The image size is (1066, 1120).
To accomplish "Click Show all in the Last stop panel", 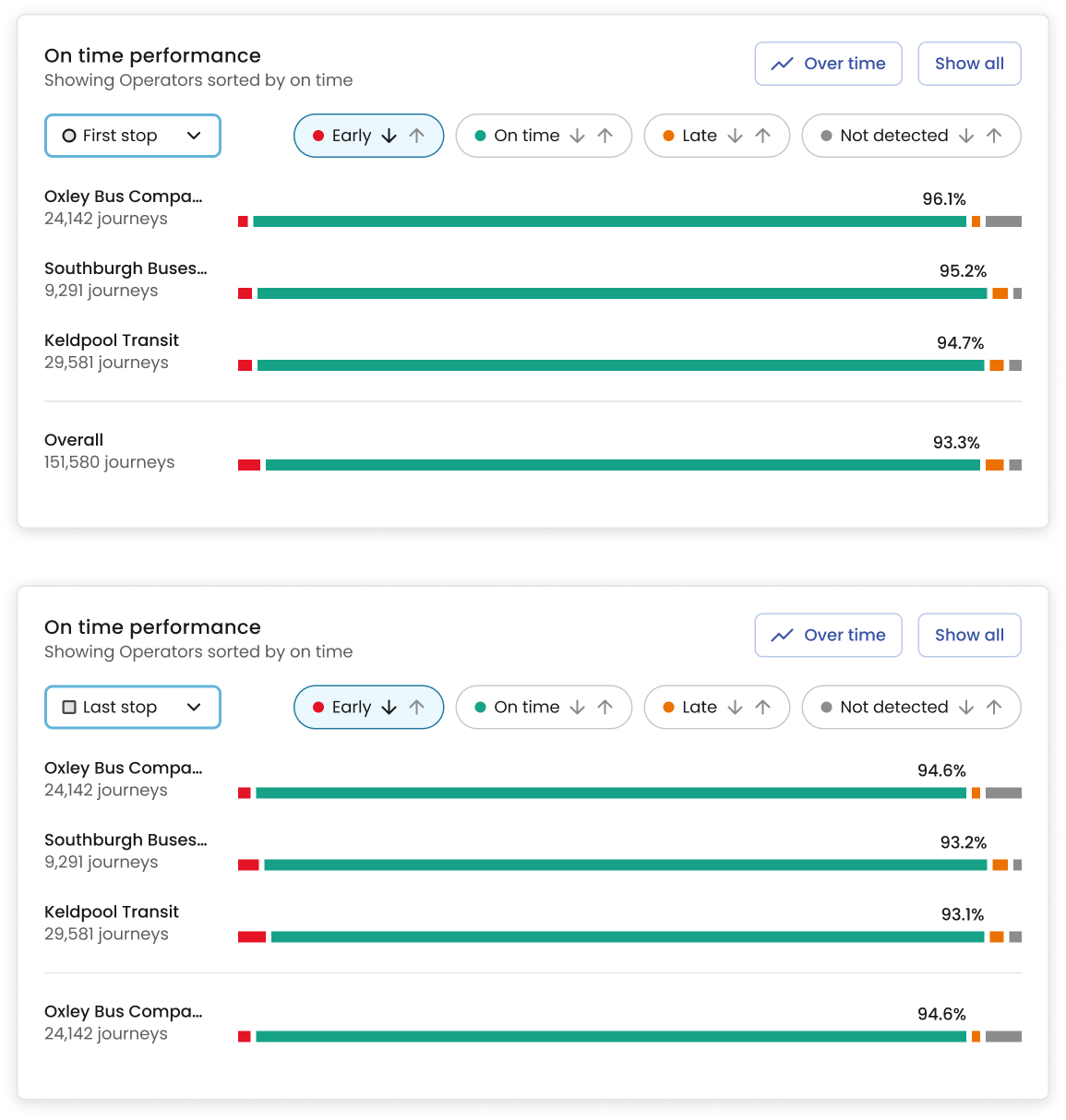I will pyautogui.click(x=969, y=635).
